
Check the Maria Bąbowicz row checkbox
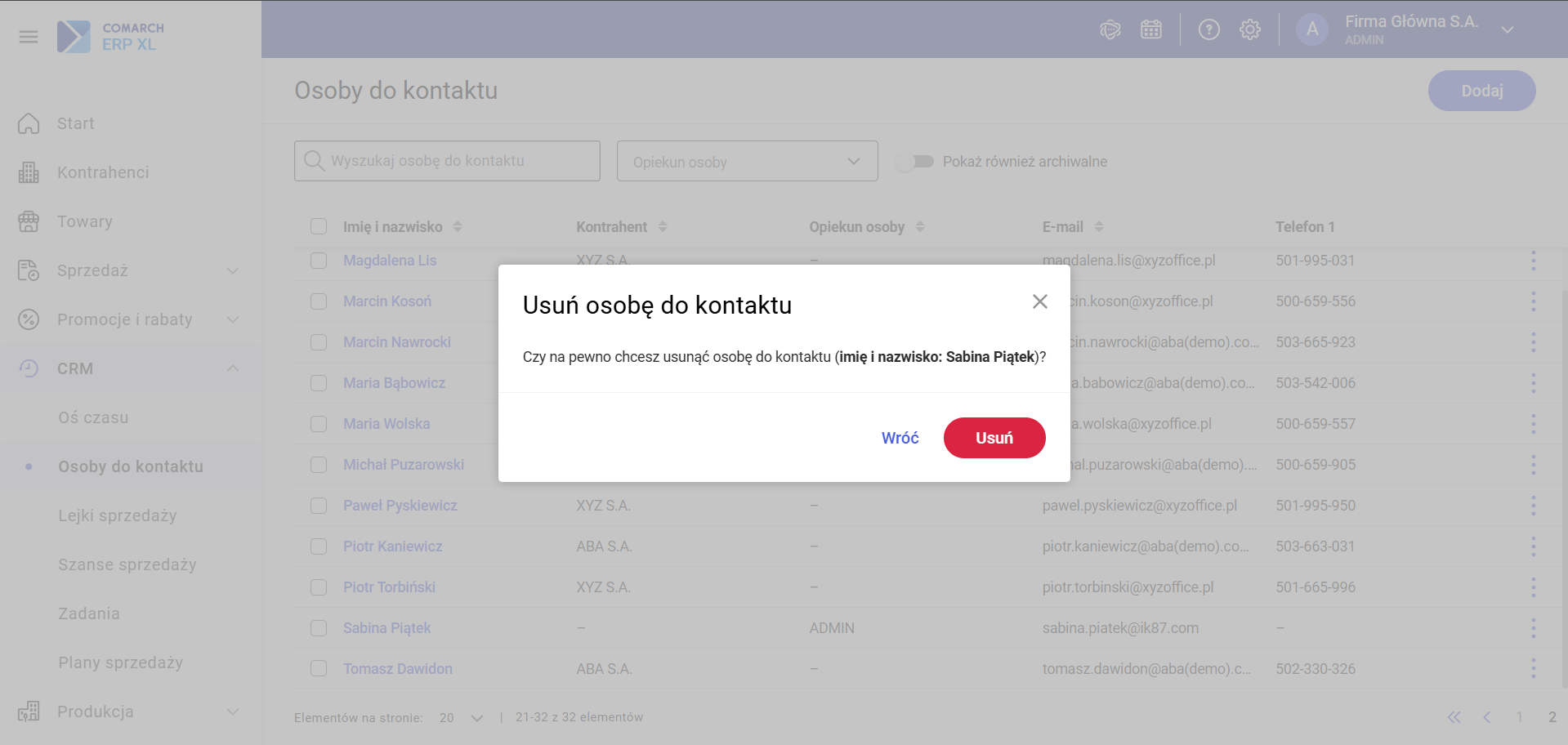coord(319,383)
